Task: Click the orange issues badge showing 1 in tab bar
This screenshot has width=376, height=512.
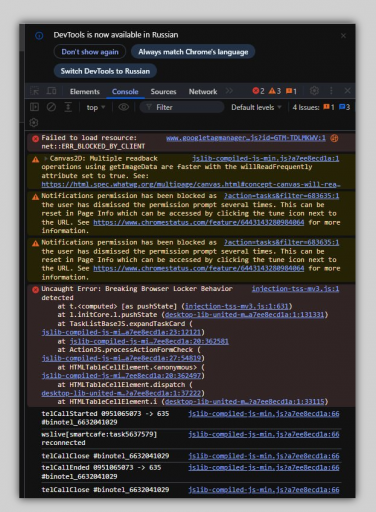Action: (291, 91)
